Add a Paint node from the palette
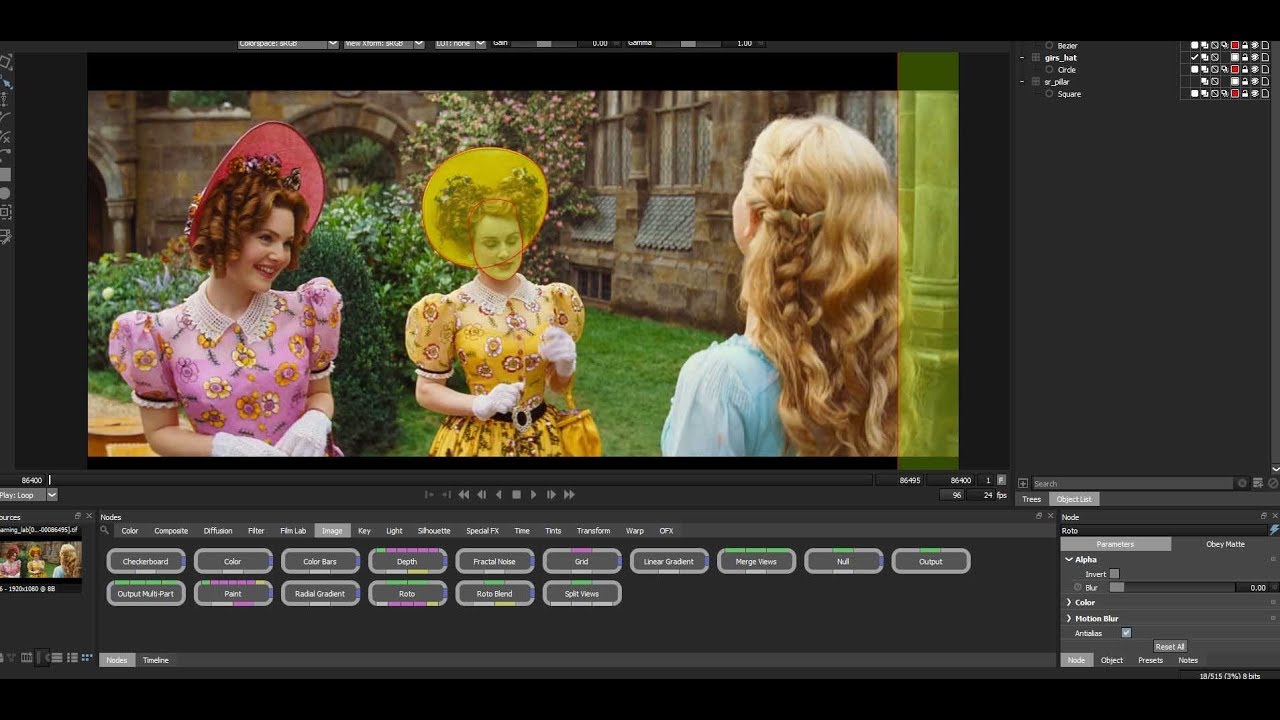 (233, 594)
